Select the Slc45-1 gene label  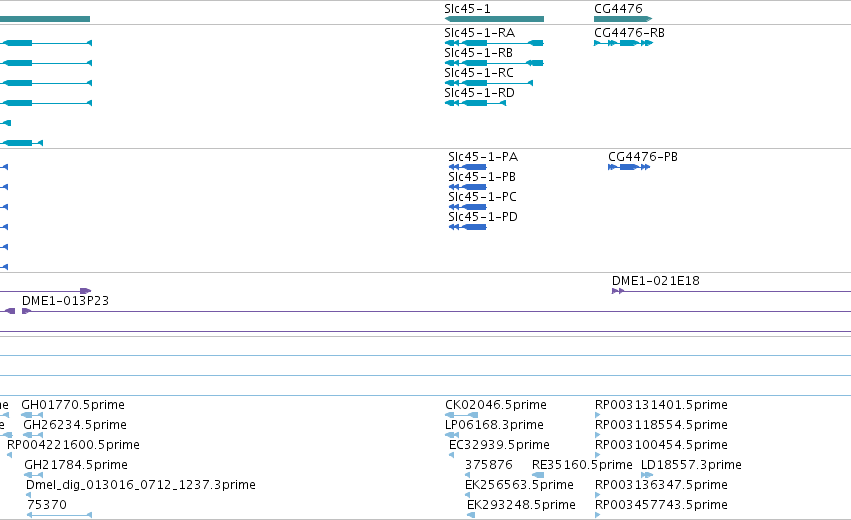pos(467,9)
